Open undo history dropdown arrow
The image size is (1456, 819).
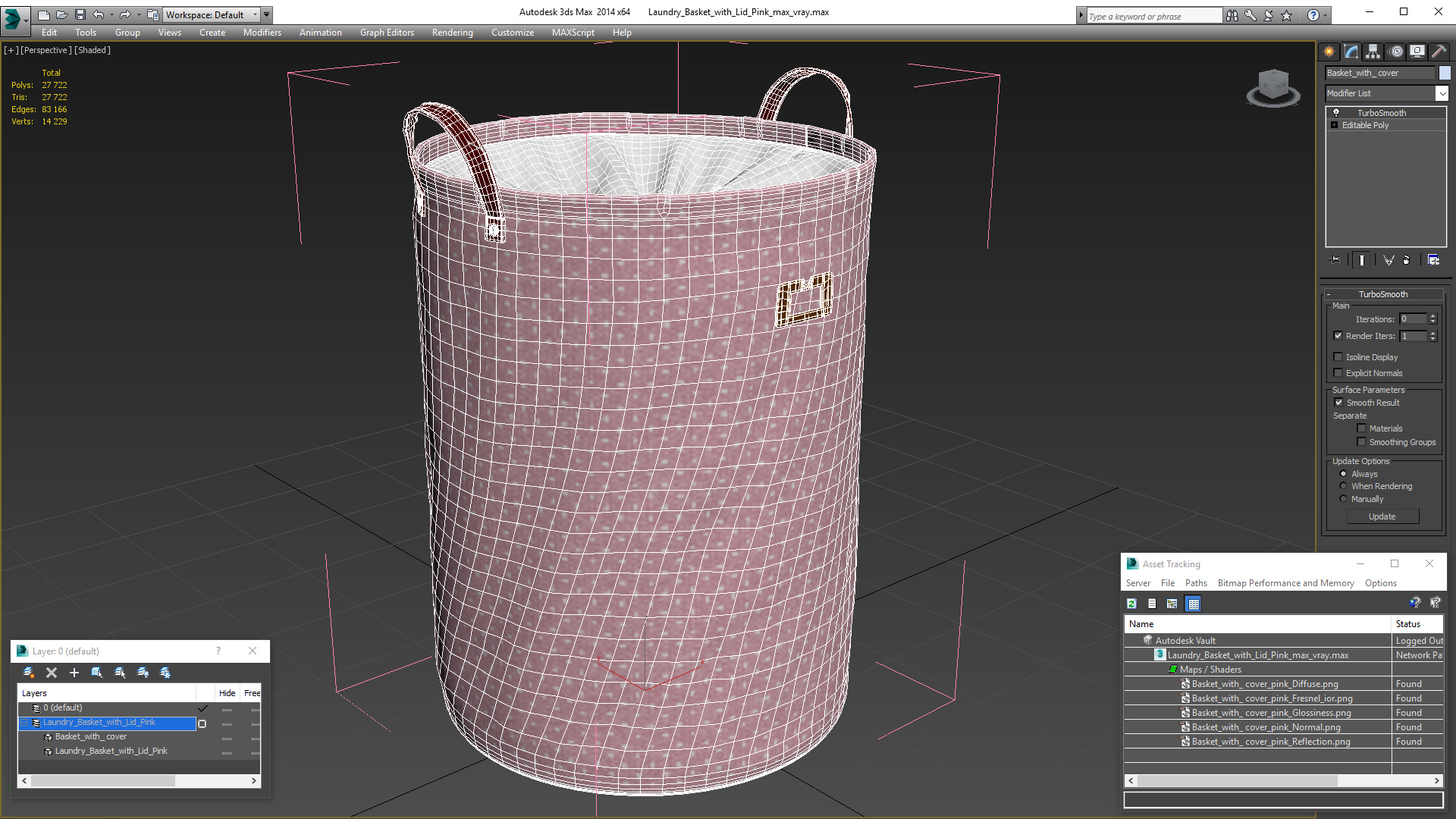[111, 14]
